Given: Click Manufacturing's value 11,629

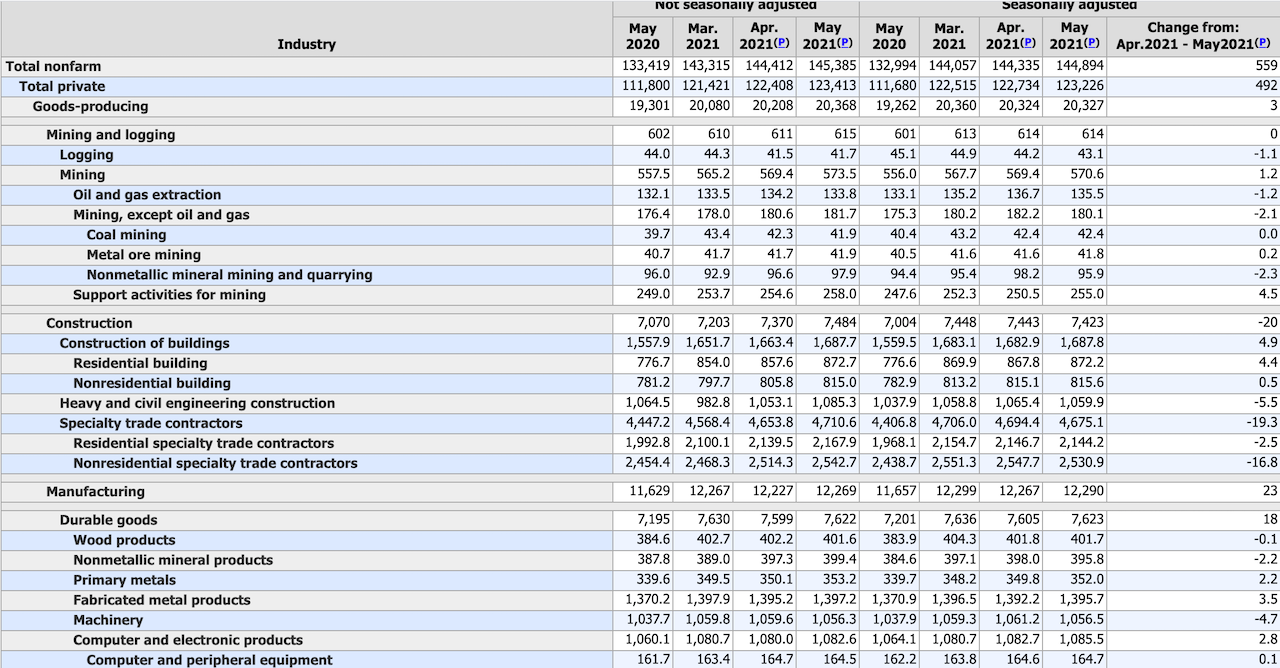Looking at the screenshot, I should [650, 491].
